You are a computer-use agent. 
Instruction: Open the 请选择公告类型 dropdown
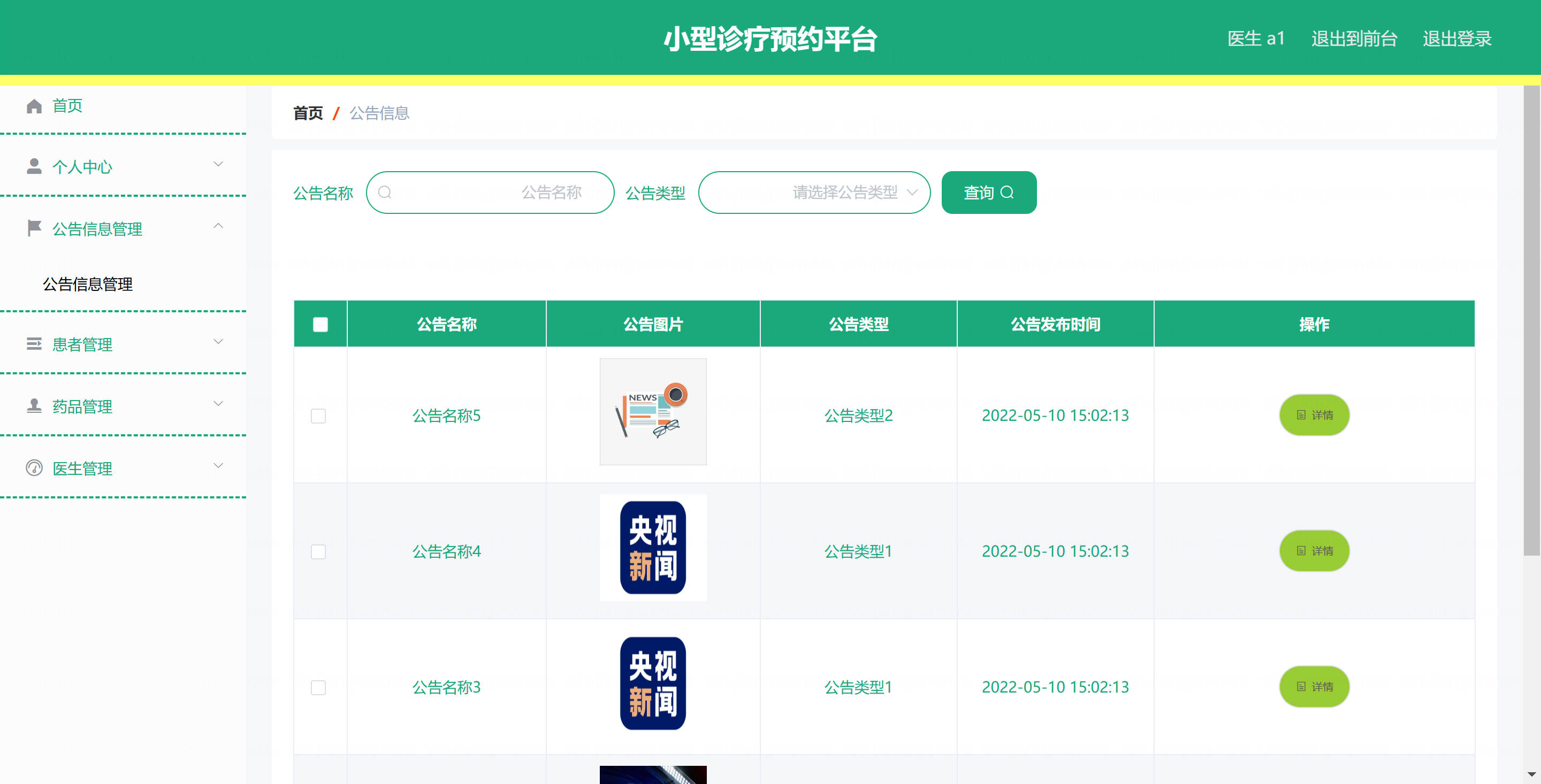coord(814,193)
